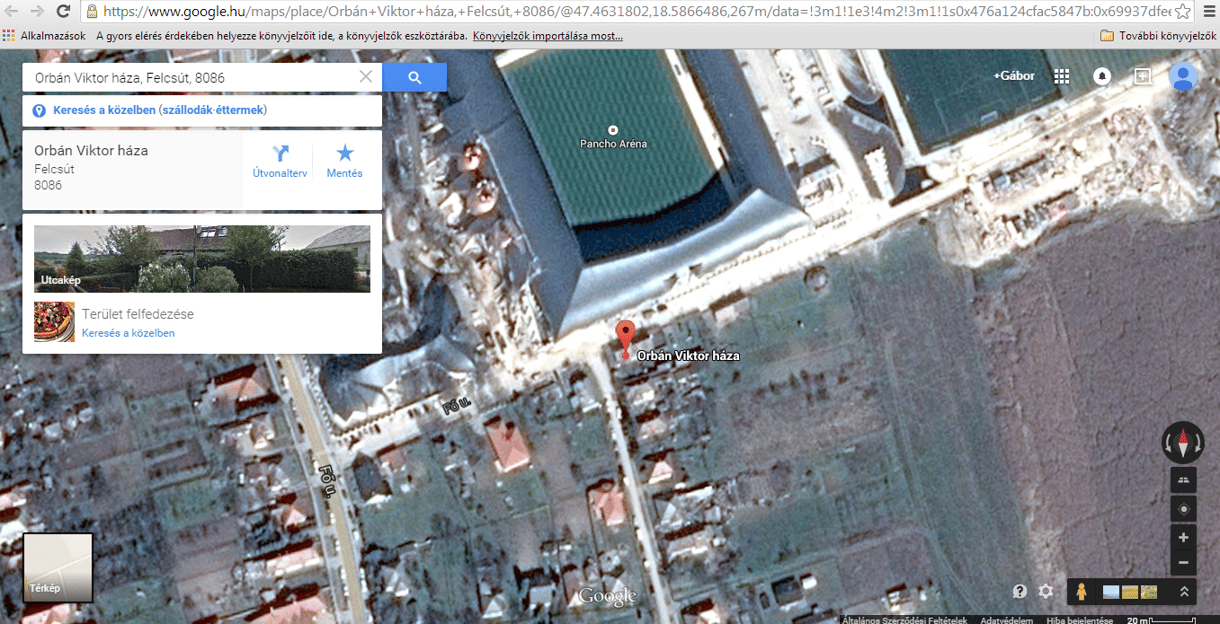Open the Utcakép street view photo
Screen dimensions: 1220x624
click(202, 259)
